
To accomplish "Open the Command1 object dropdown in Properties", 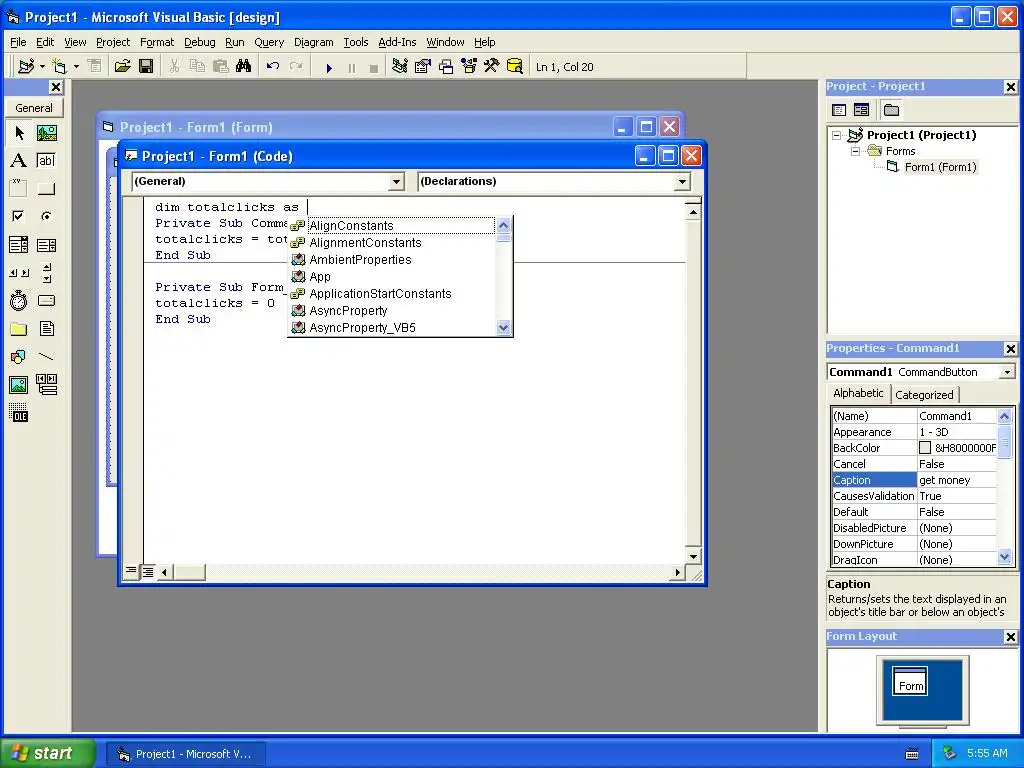I will pos(1008,372).
